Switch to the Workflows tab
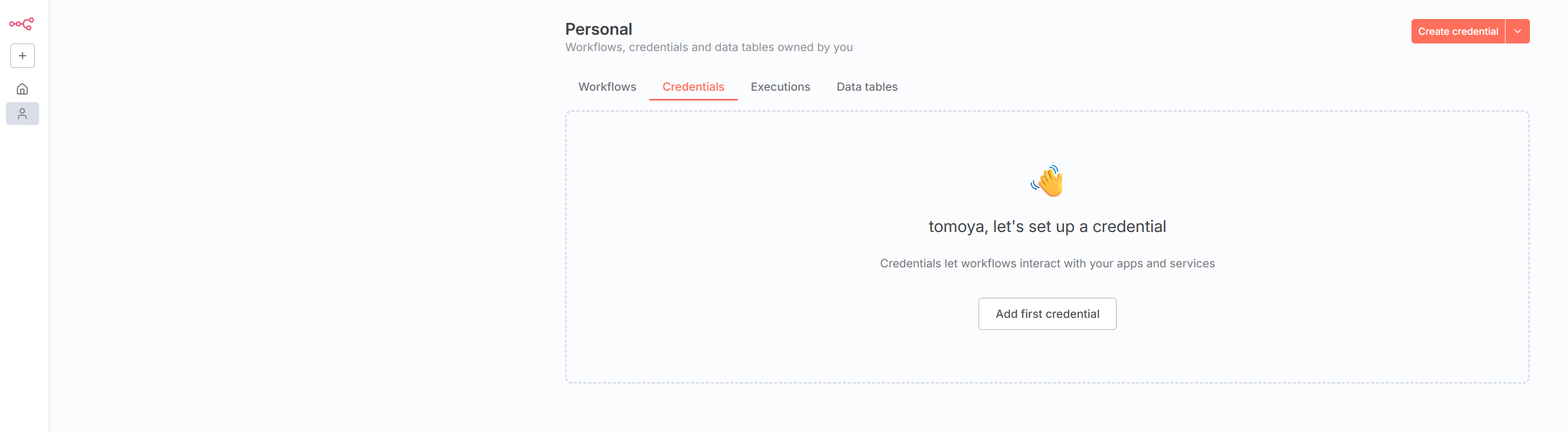 [607, 87]
